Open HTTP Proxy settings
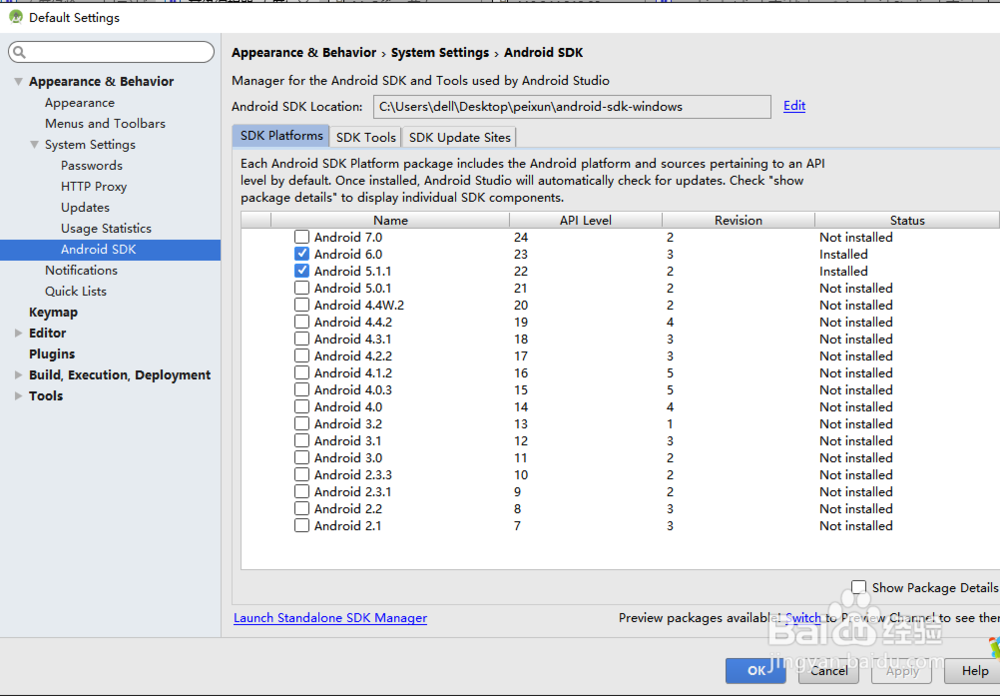This screenshot has height=696, width=1000. tap(94, 187)
